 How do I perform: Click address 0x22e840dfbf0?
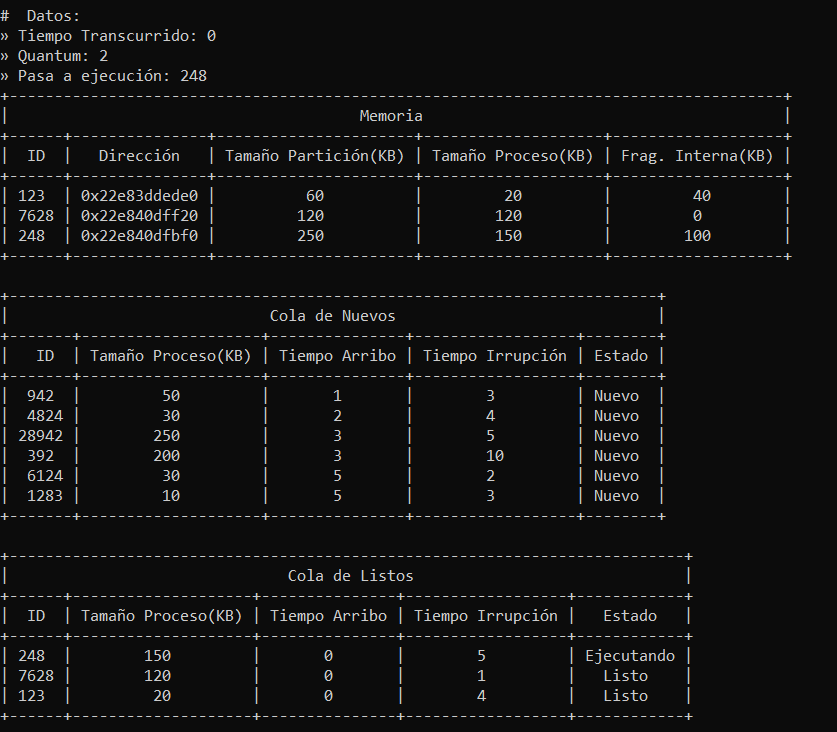(x=139, y=236)
